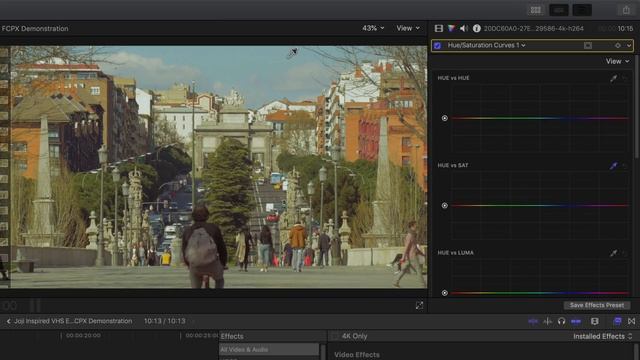The width and height of the screenshot is (640, 360).
Task: Click the project name Joji Inspired VHS
Action: [73, 321]
